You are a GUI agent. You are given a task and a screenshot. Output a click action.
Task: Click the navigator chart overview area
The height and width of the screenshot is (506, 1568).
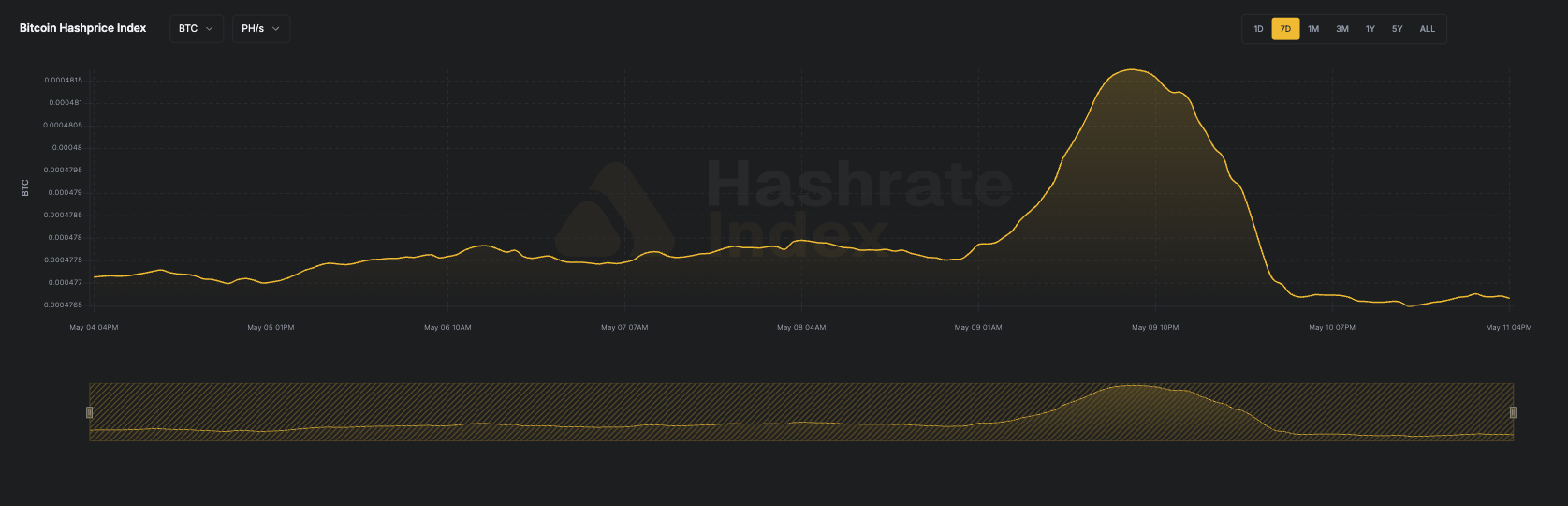(801, 412)
